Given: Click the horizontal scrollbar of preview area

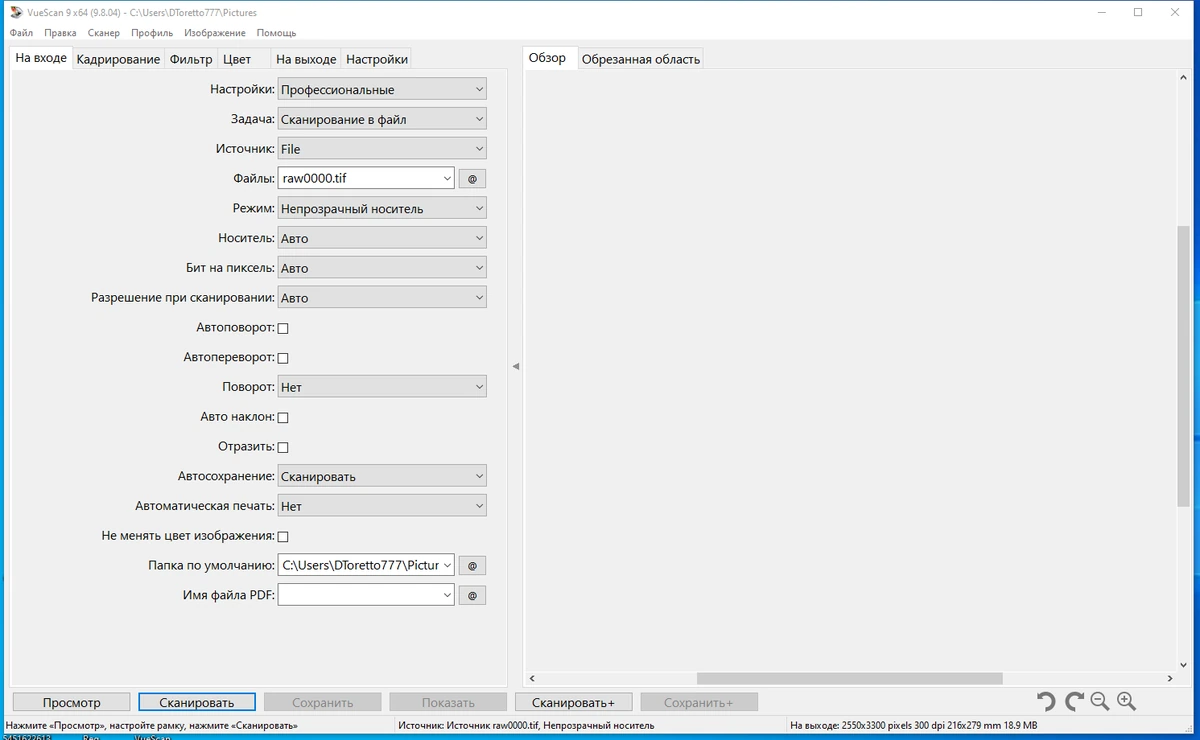Looking at the screenshot, I should click(850, 678).
